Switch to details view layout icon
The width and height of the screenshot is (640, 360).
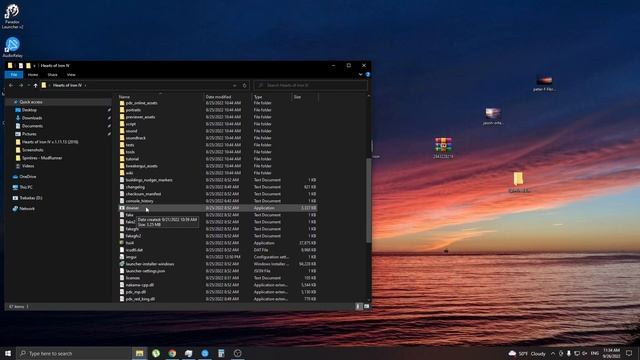(358, 306)
